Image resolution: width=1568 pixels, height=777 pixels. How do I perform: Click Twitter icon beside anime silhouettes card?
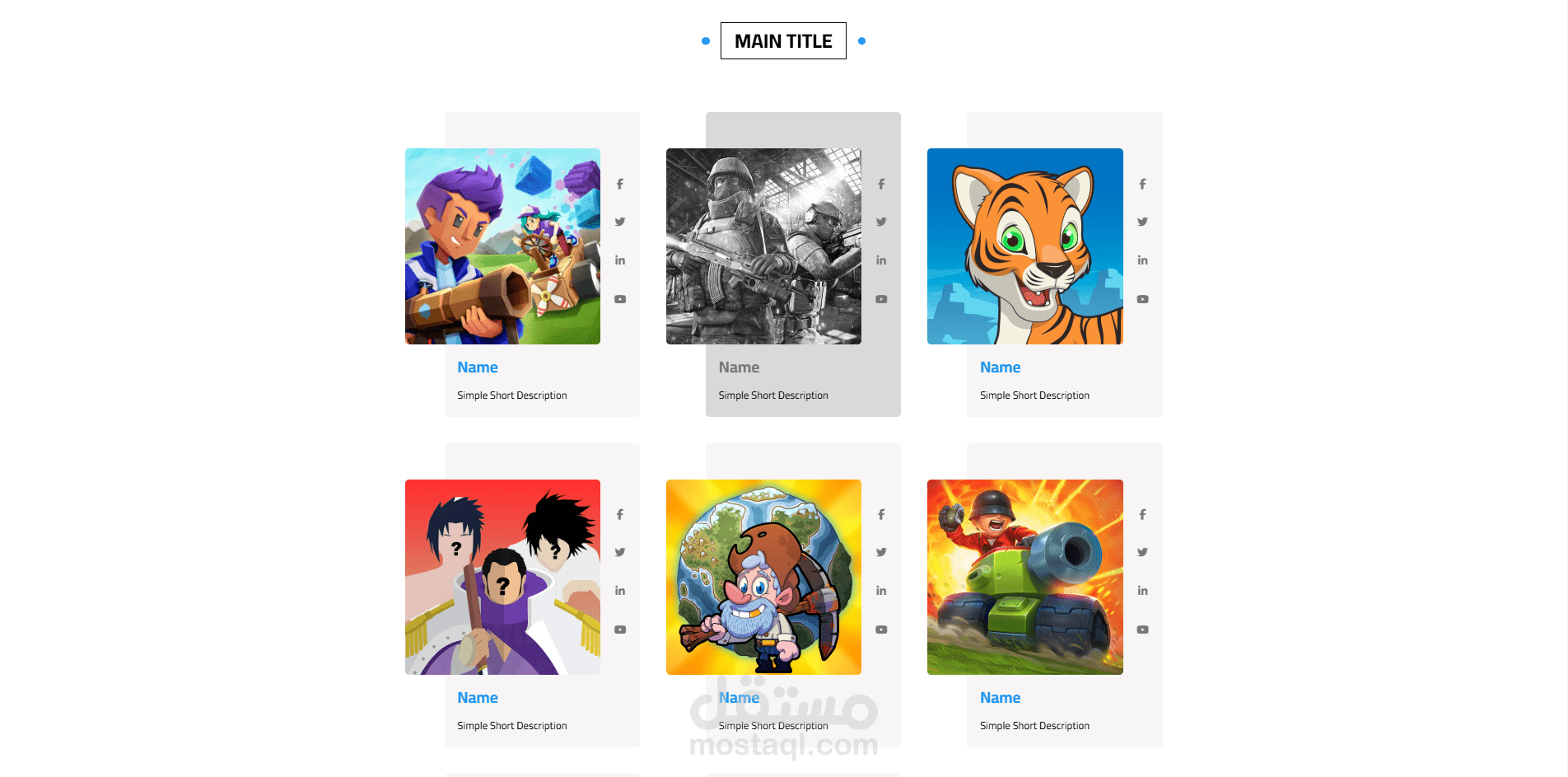click(620, 552)
